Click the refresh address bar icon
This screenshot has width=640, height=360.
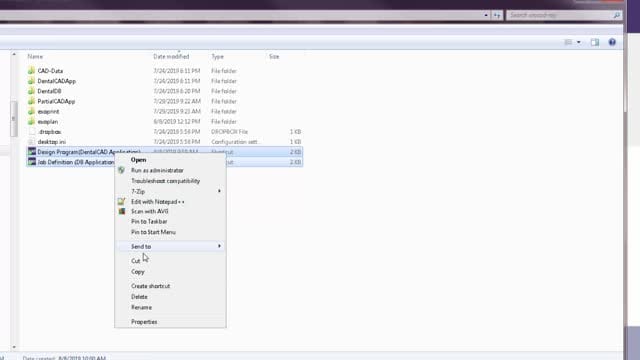[497, 15]
